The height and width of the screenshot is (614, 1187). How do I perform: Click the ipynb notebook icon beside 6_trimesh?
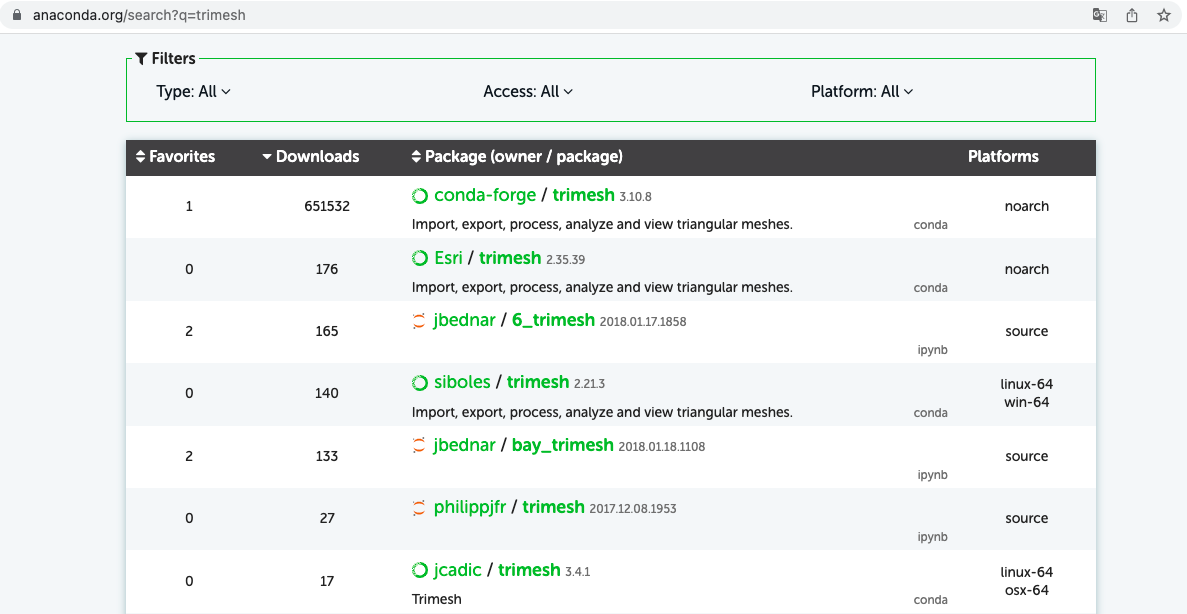tap(419, 320)
